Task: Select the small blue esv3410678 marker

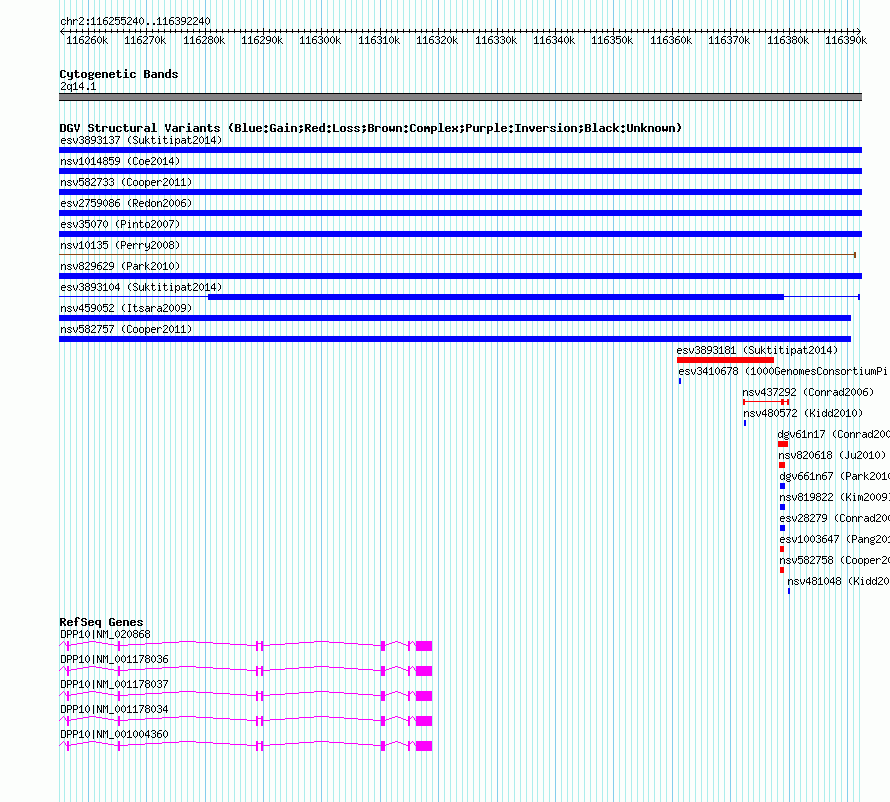Action: click(x=680, y=381)
